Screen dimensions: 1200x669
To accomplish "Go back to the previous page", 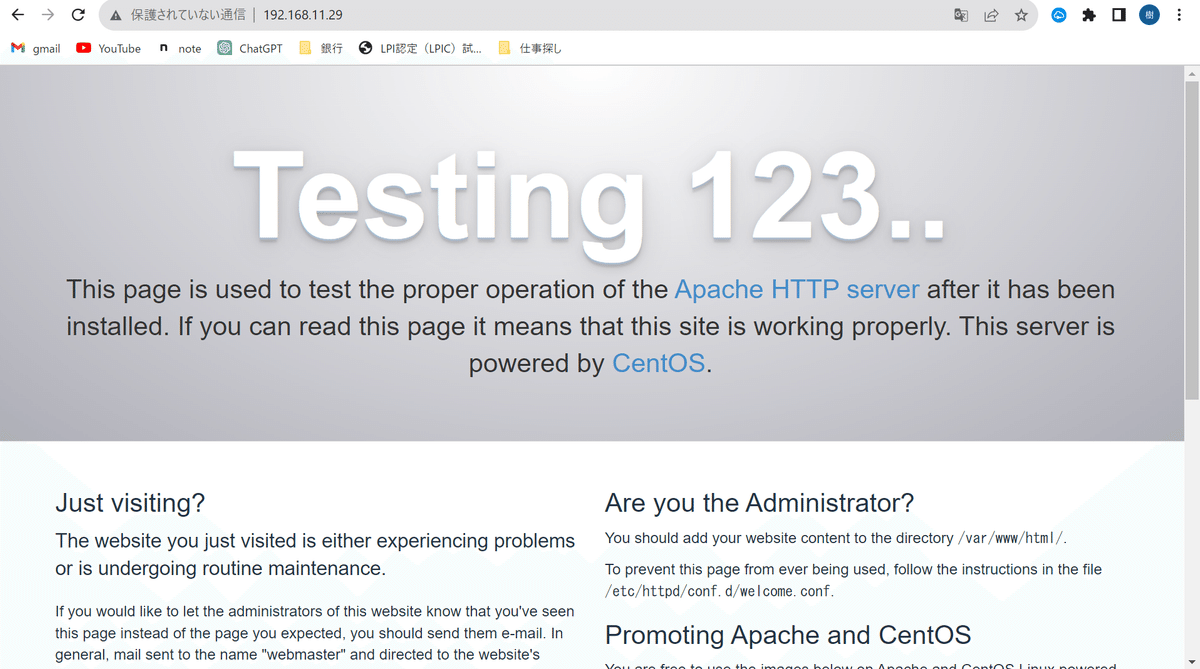I will click(x=17, y=15).
